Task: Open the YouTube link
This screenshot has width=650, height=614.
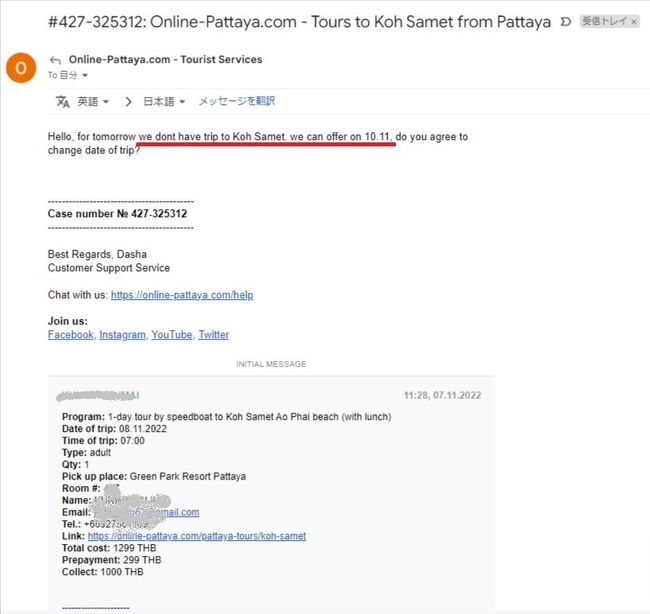Action: [172, 335]
